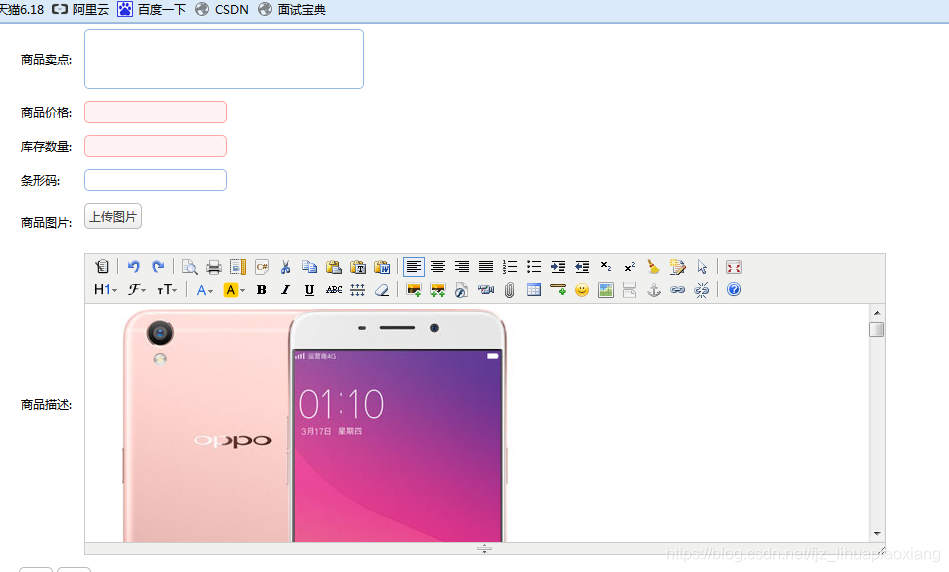The height and width of the screenshot is (572, 949).
Task: Open the line height dropdown
Action: point(358,289)
